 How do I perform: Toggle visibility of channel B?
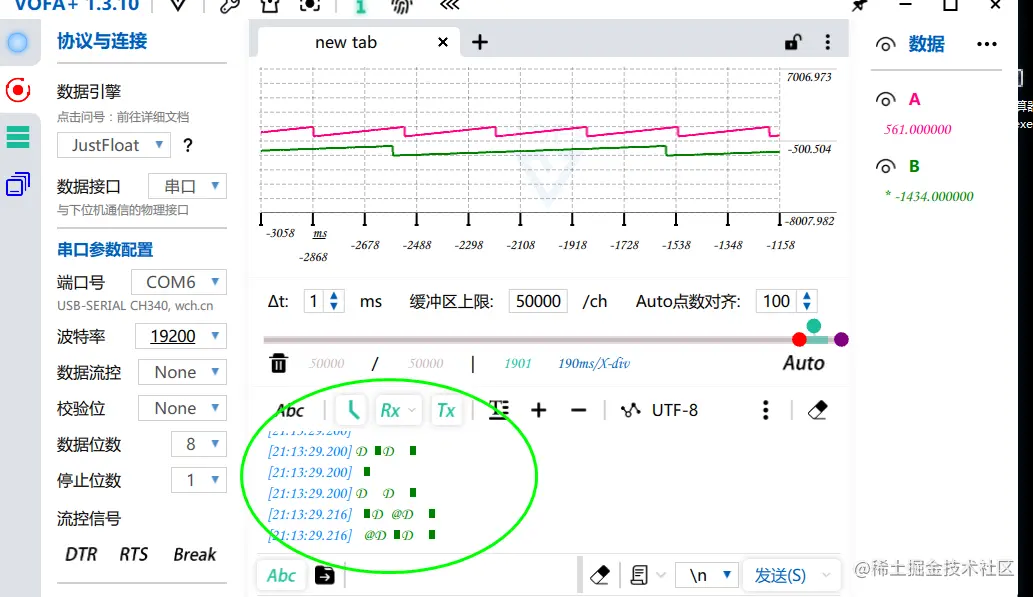[x=885, y=166]
